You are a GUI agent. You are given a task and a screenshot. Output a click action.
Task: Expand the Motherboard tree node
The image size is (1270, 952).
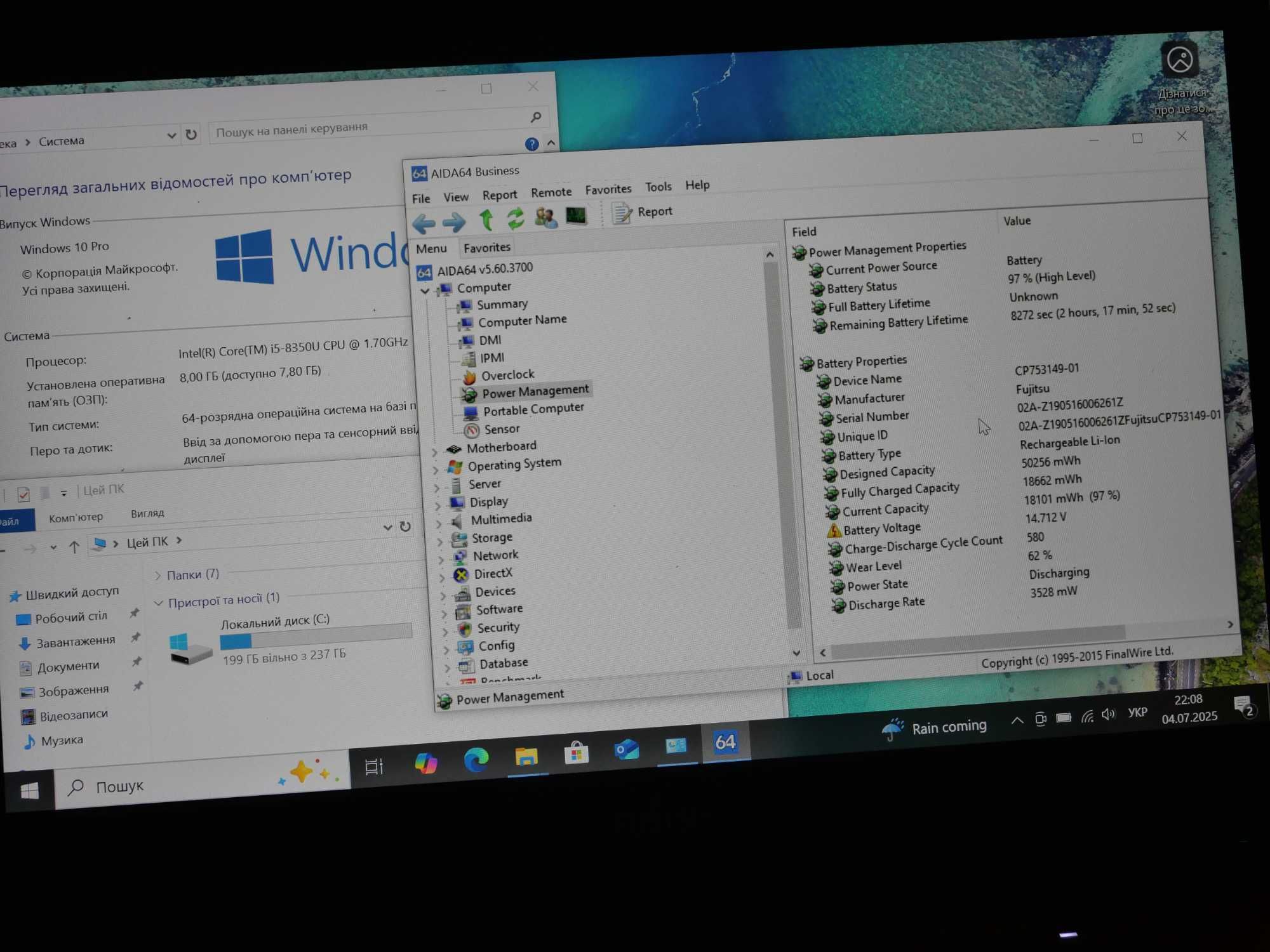pos(434,452)
